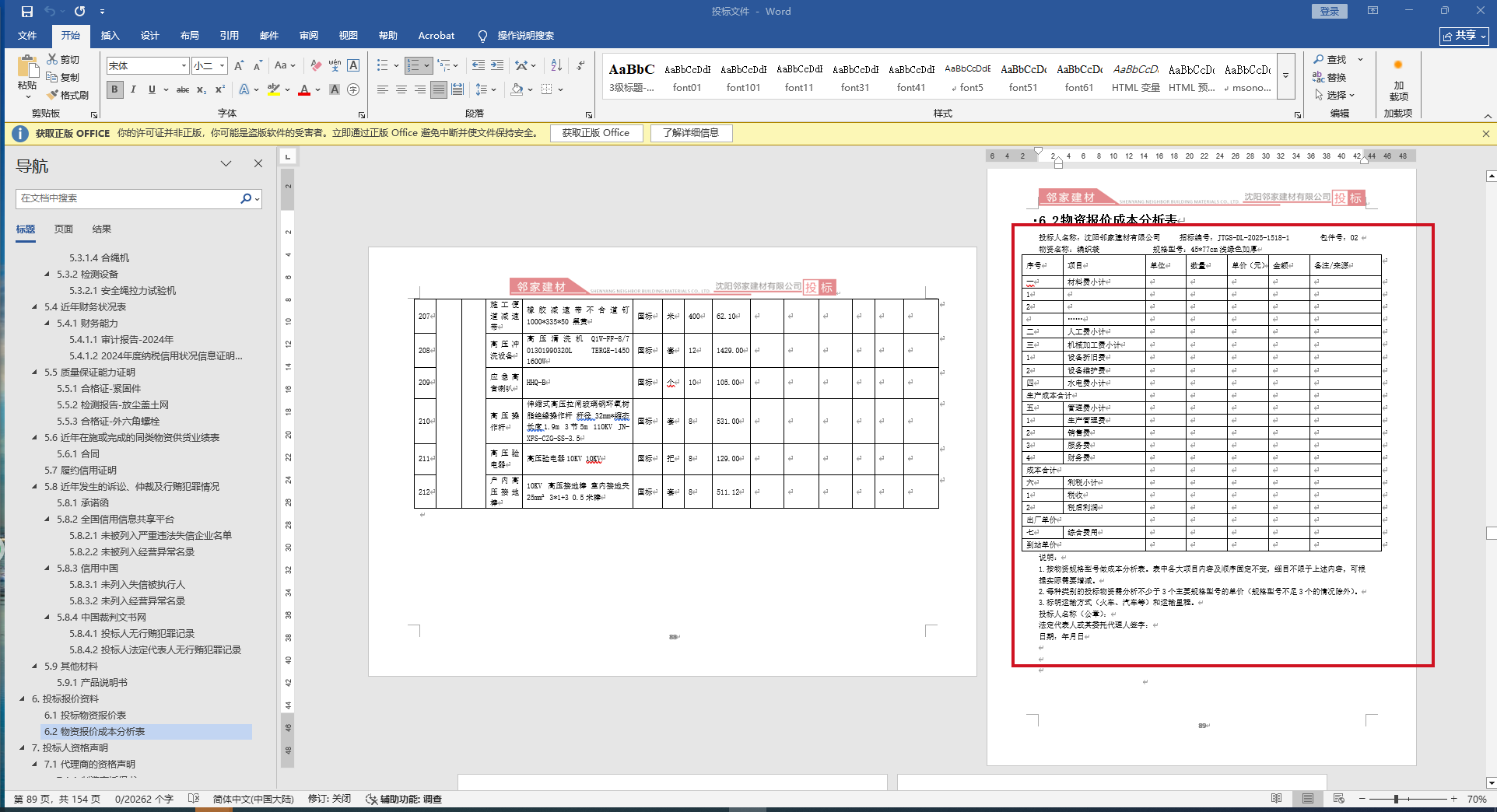Increase font size with the grow font icon
Image resolution: width=1497 pixels, height=812 pixels.
coord(239,65)
